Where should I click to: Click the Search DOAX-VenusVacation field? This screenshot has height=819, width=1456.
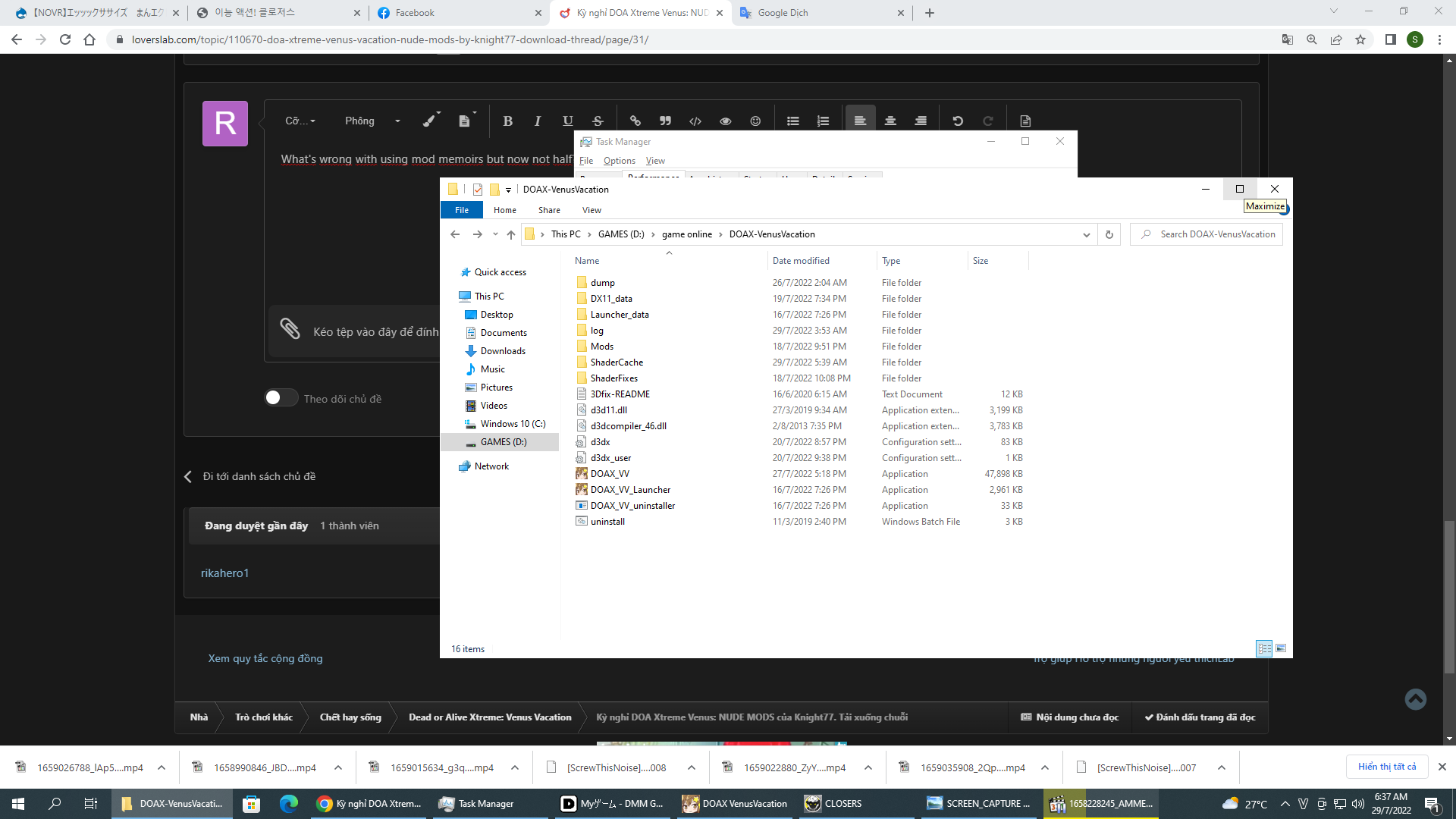(x=1207, y=234)
